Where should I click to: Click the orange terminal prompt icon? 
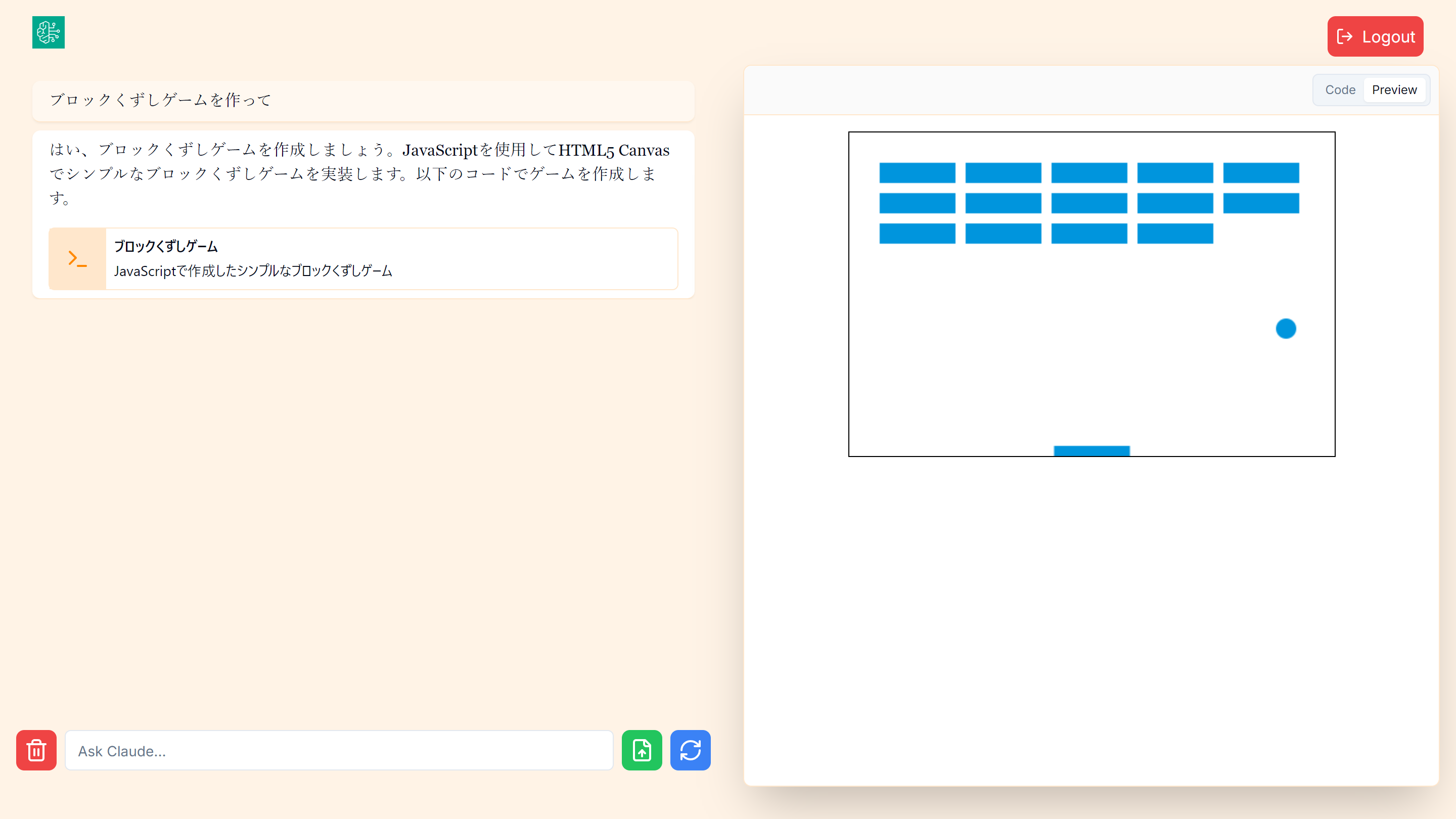77,259
